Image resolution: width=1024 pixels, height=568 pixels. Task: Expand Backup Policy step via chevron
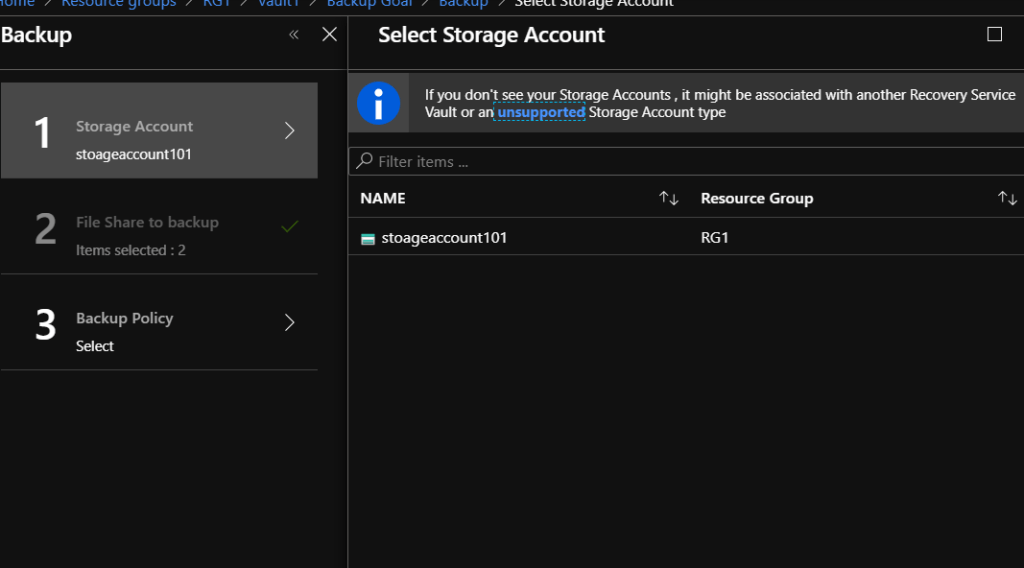(x=290, y=322)
